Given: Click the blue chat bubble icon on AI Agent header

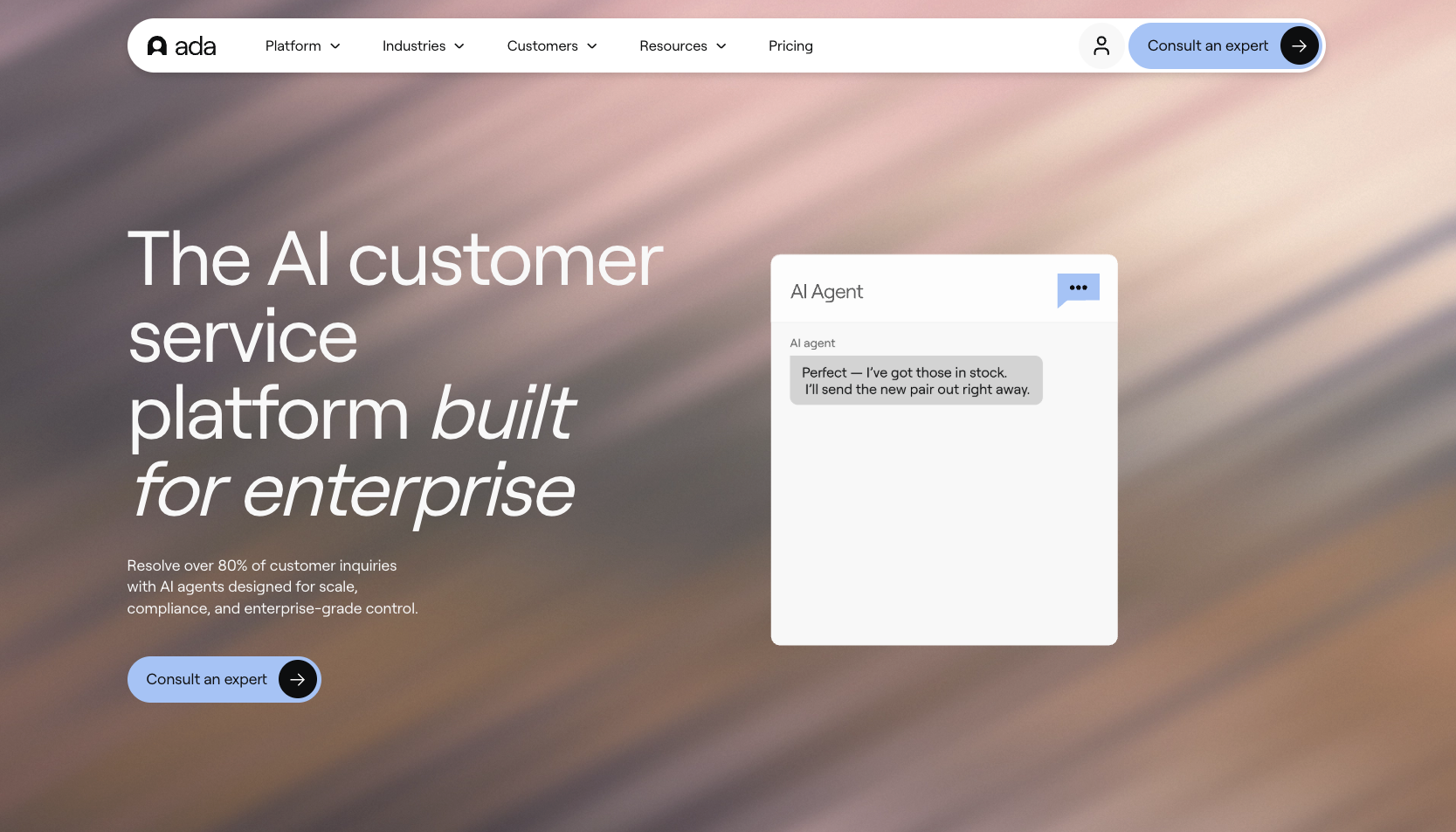Looking at the screenshot, I should [x=1078, y=290].
